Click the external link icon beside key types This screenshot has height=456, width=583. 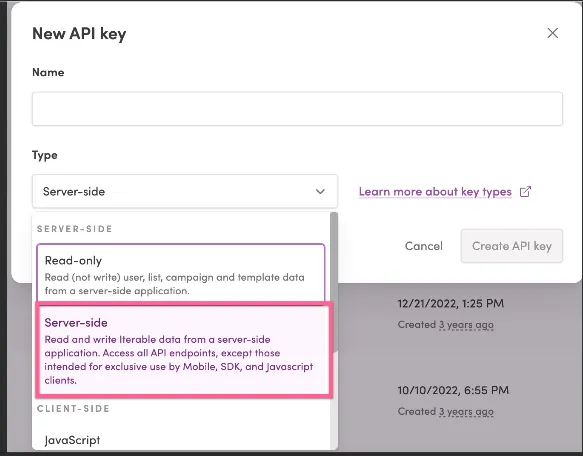[525, 192]
